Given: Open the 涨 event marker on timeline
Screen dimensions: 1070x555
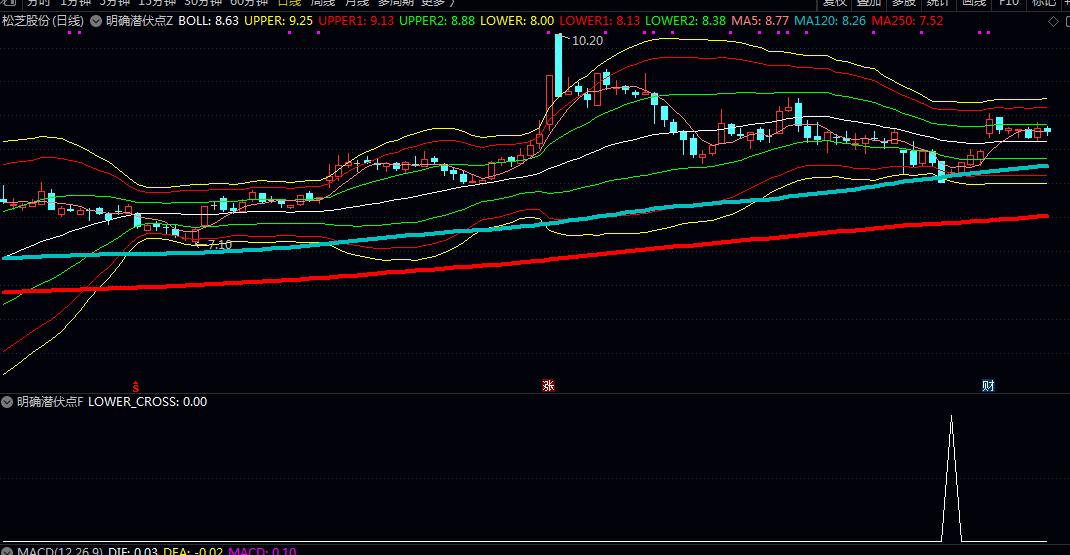Looking at the screenshot, I should click(548, 386).
